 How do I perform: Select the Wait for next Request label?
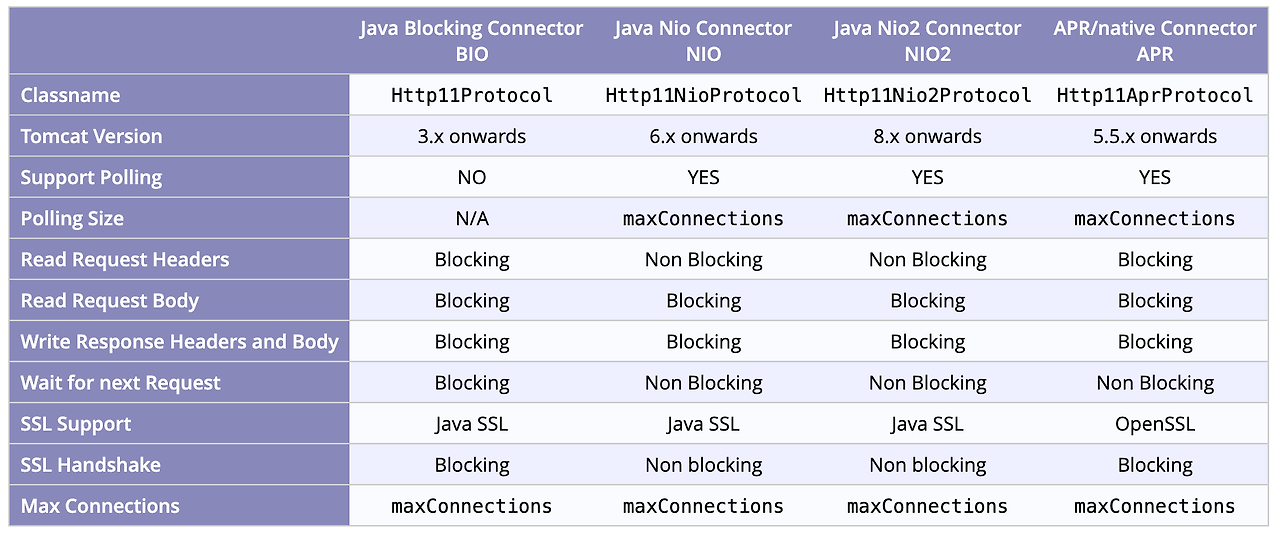pyautogui.click(x=120, y=382)
